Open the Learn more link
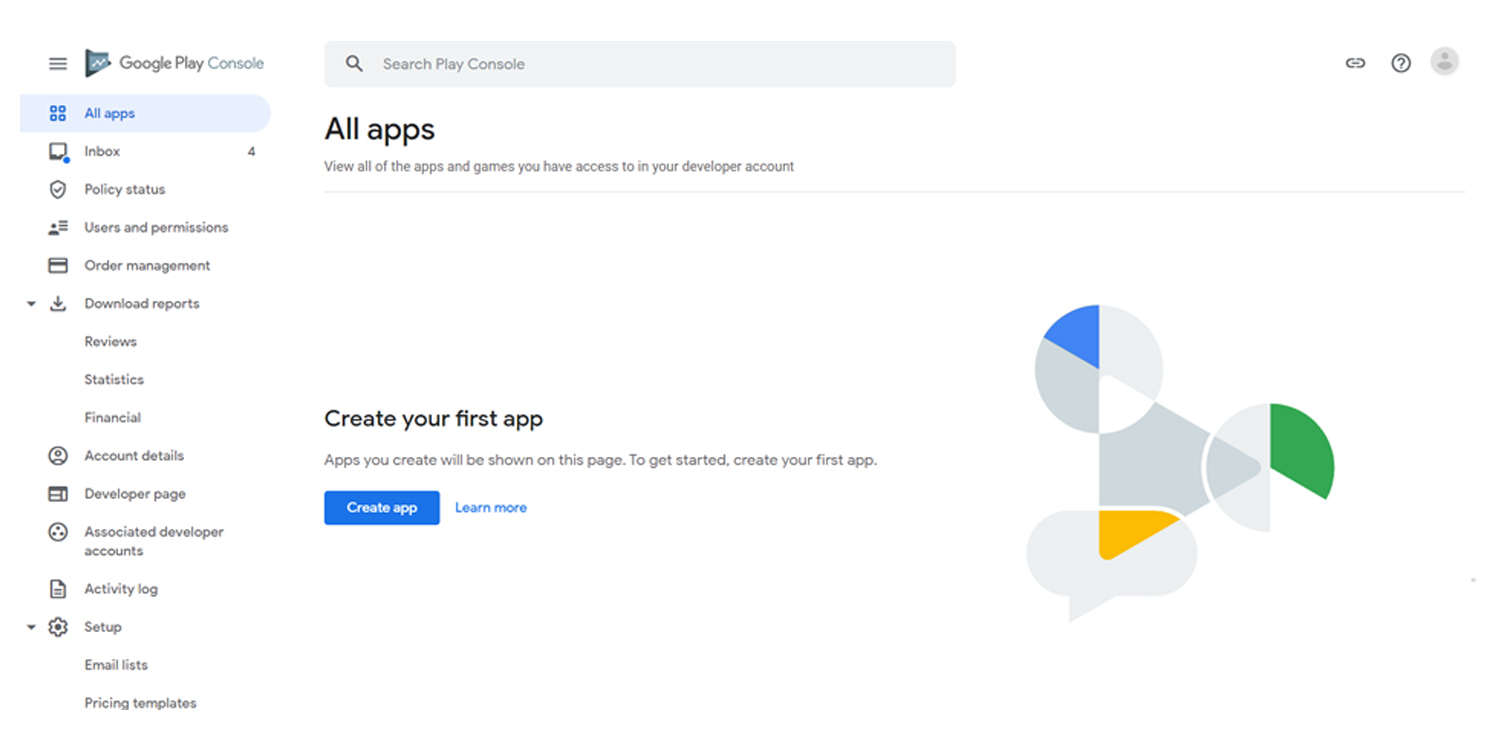Image resolution: width=1500 pixels, height=750 pixels. (490, 507)
